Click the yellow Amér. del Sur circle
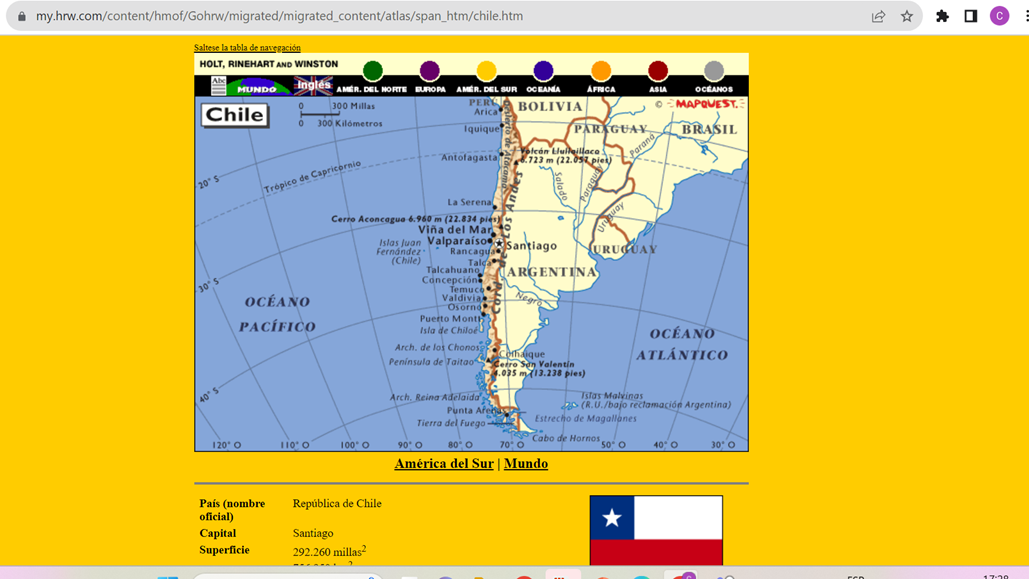 485,71
